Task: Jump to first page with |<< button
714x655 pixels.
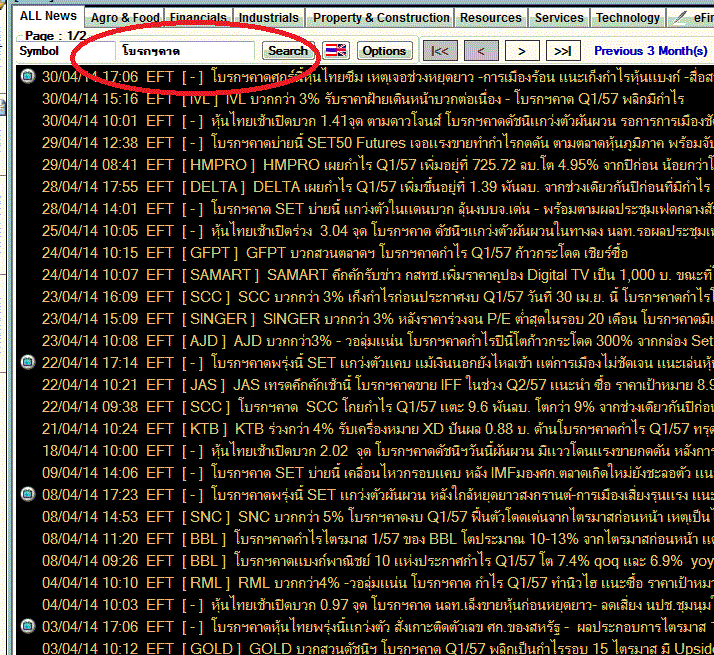Action: (x=440, y=51)
